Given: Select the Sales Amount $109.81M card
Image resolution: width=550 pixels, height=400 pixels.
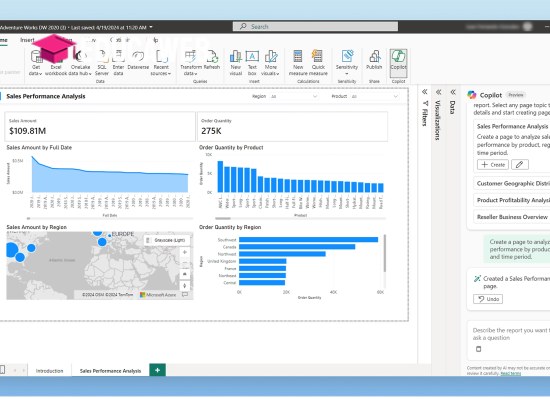Looking at the screenshot, I should pyautogui.click(x=100, y=127).
